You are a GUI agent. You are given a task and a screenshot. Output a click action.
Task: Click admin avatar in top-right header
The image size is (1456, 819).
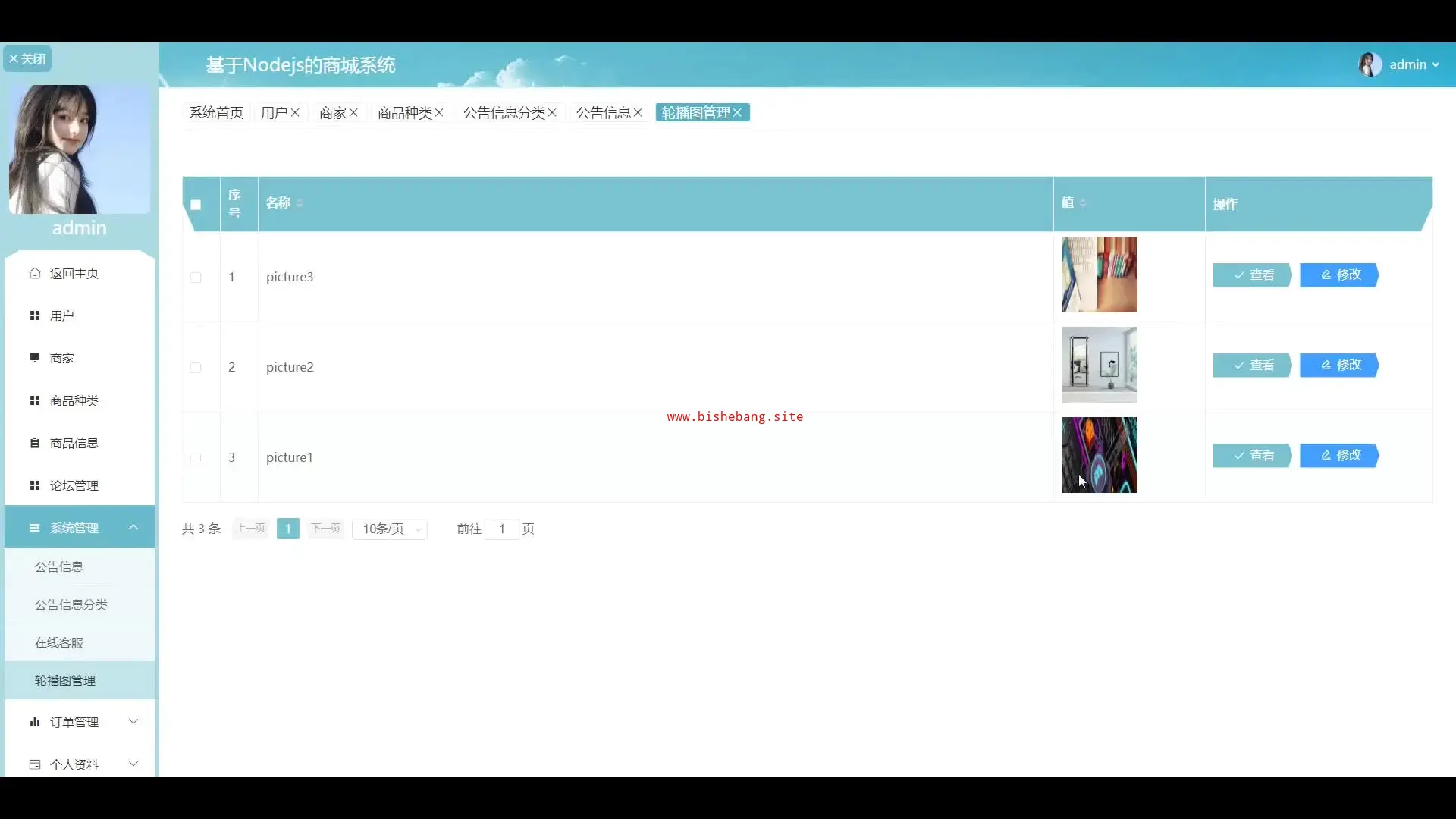click(1370, 64)
